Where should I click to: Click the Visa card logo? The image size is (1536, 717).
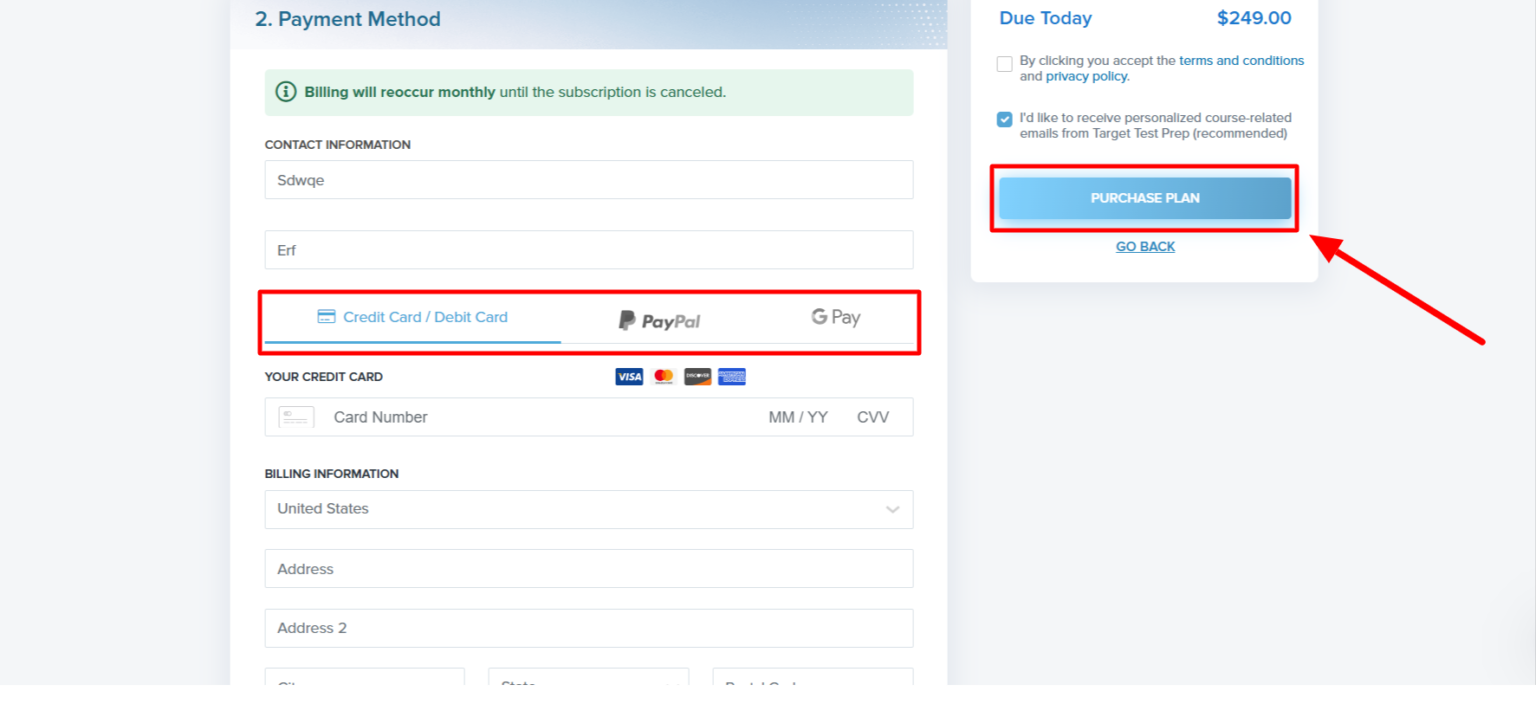click(629, 377)
